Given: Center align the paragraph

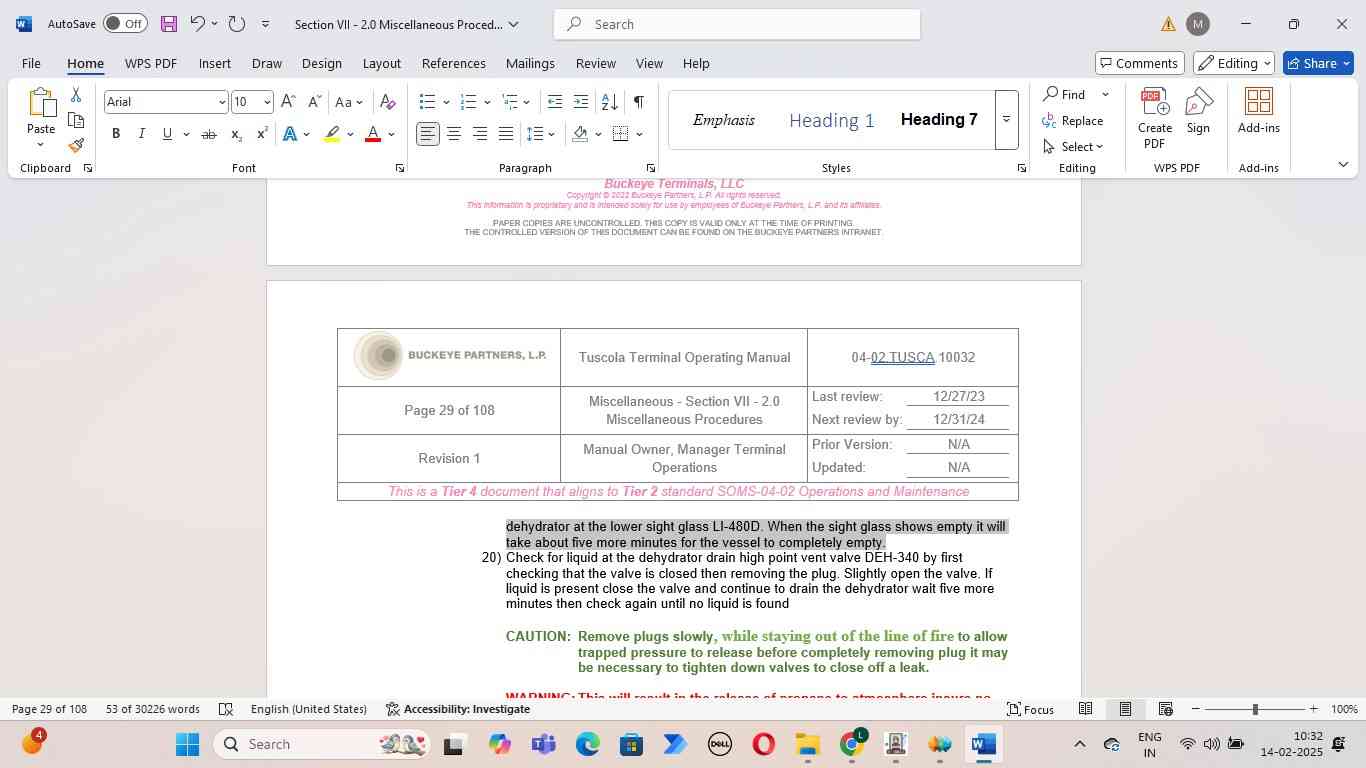Looking at the screenshot, I should 454,134.
